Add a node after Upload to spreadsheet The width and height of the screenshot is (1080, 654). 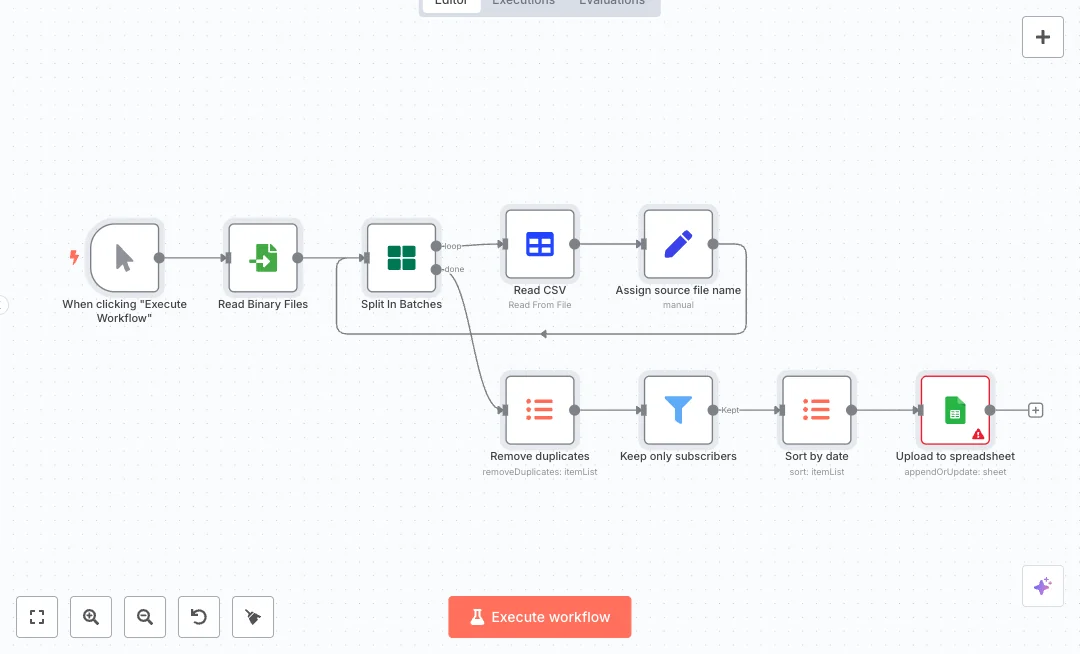click(1036, 410)
